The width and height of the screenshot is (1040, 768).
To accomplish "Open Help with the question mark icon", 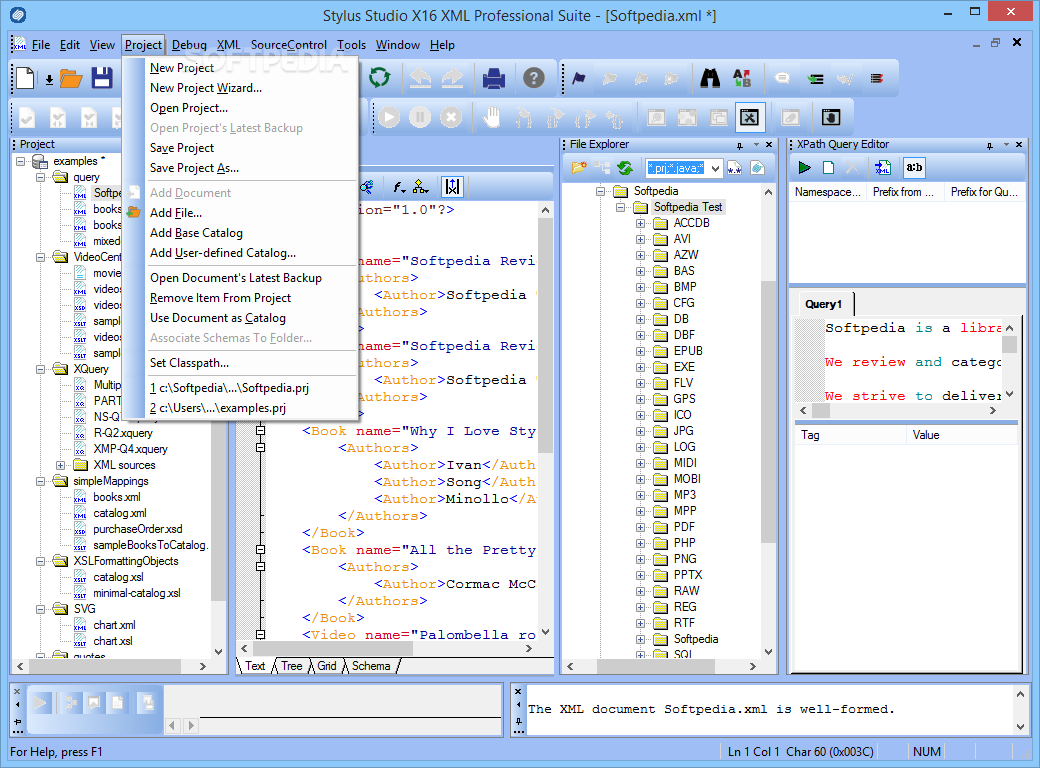I will (534, 78).
